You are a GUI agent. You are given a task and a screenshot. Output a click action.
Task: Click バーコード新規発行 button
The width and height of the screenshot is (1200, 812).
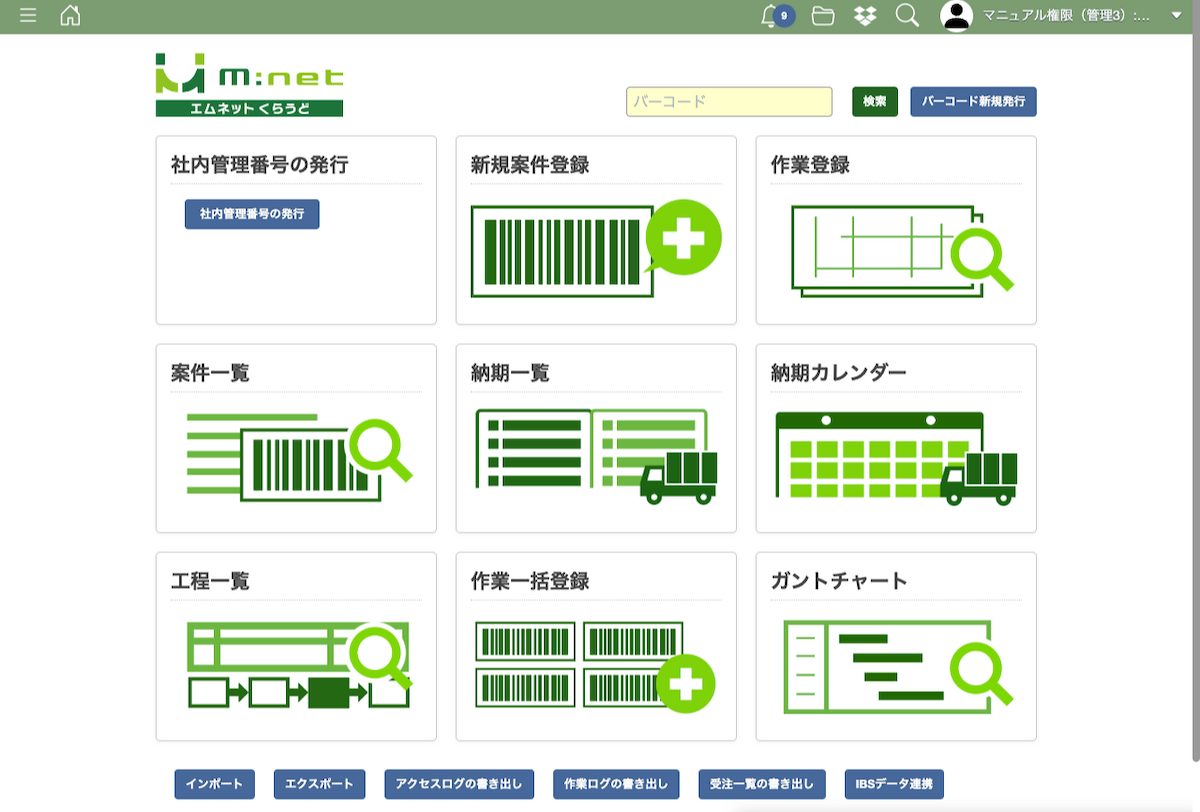[x=973, y=102]
